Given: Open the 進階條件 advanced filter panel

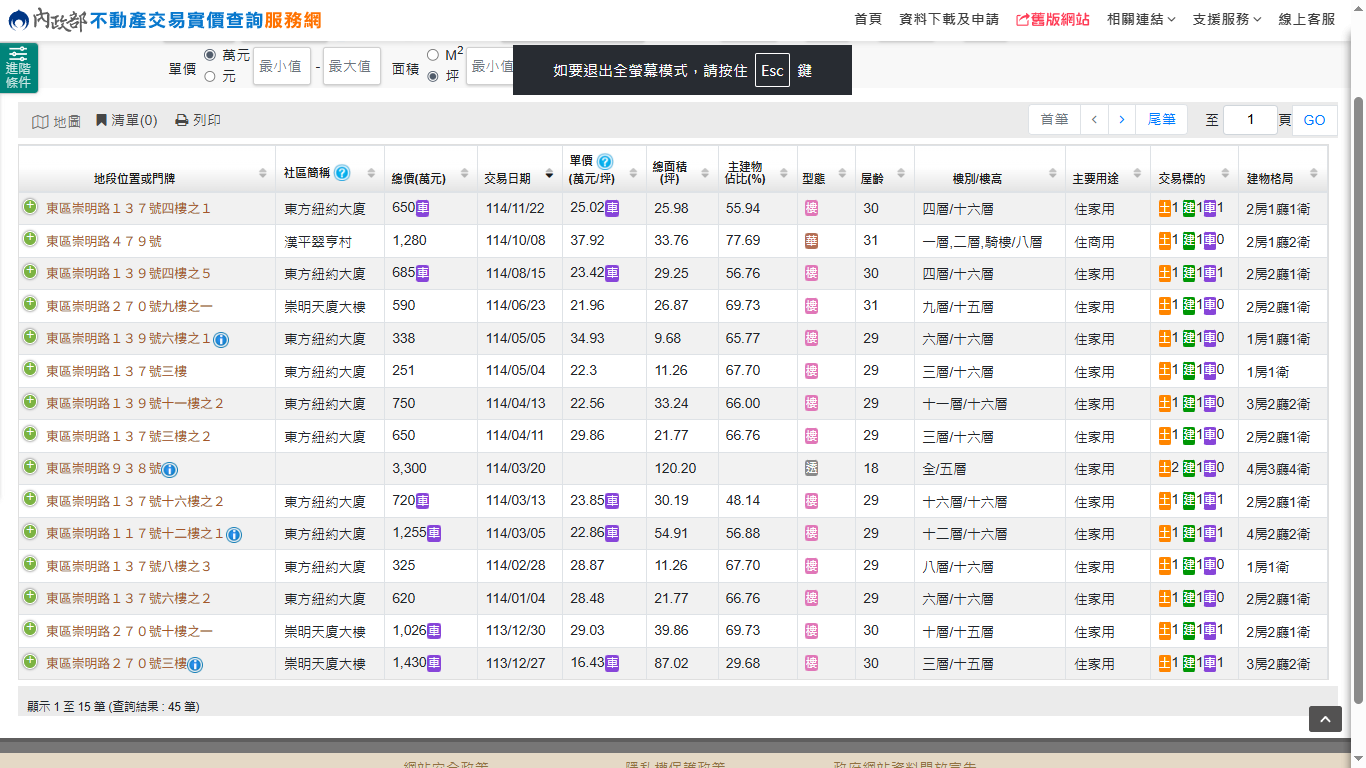Looking at the screenshot, I should (18, 68).
